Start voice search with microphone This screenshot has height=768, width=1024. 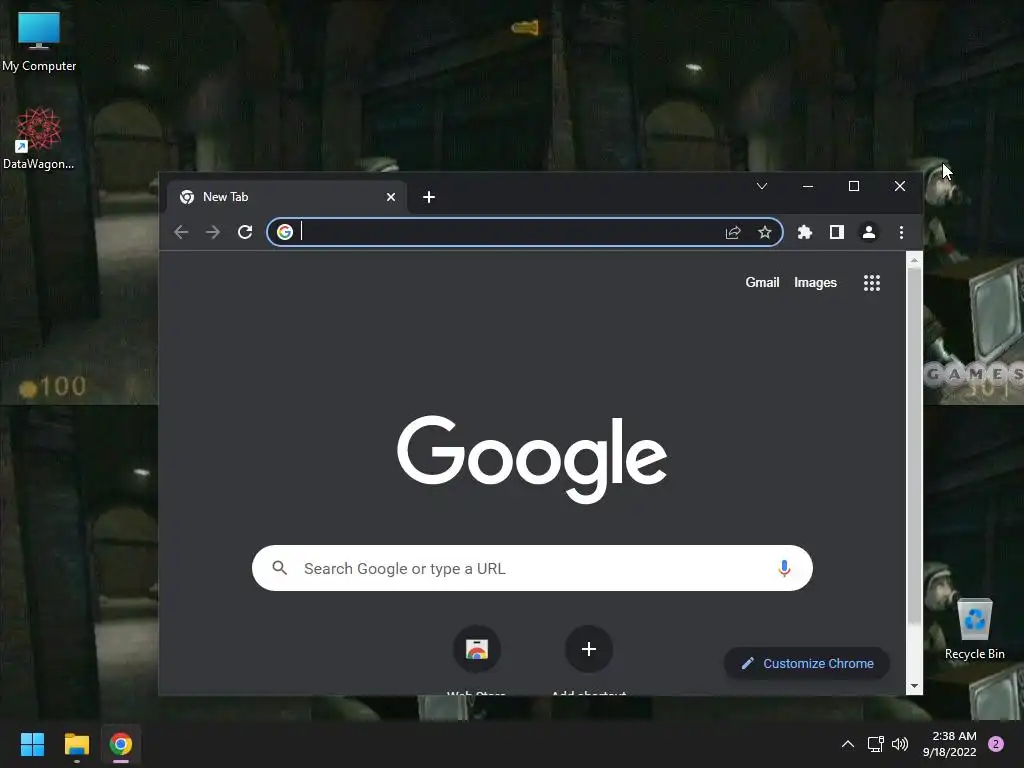[784, 568]
